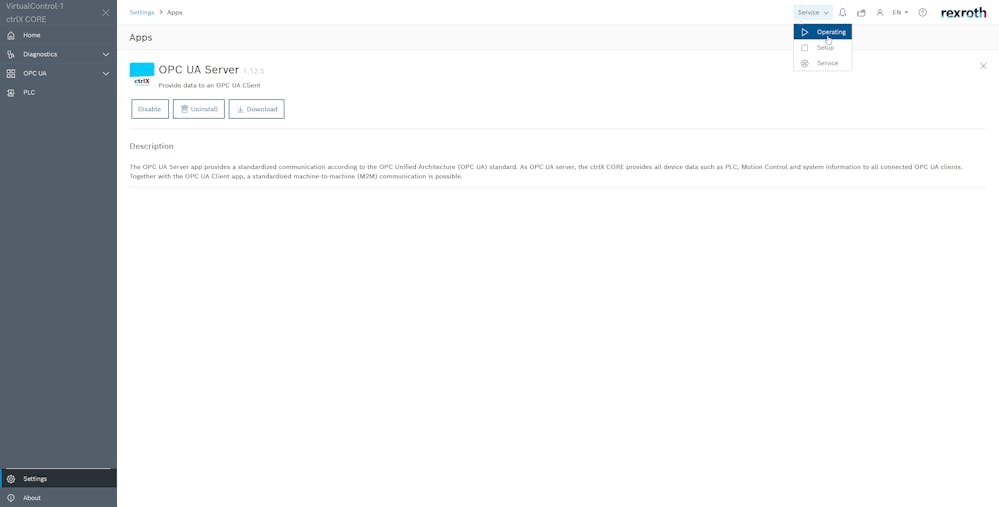Click the PLC chip icon
Viewport: 999px width, 507px height.
[x=11, y=92]
